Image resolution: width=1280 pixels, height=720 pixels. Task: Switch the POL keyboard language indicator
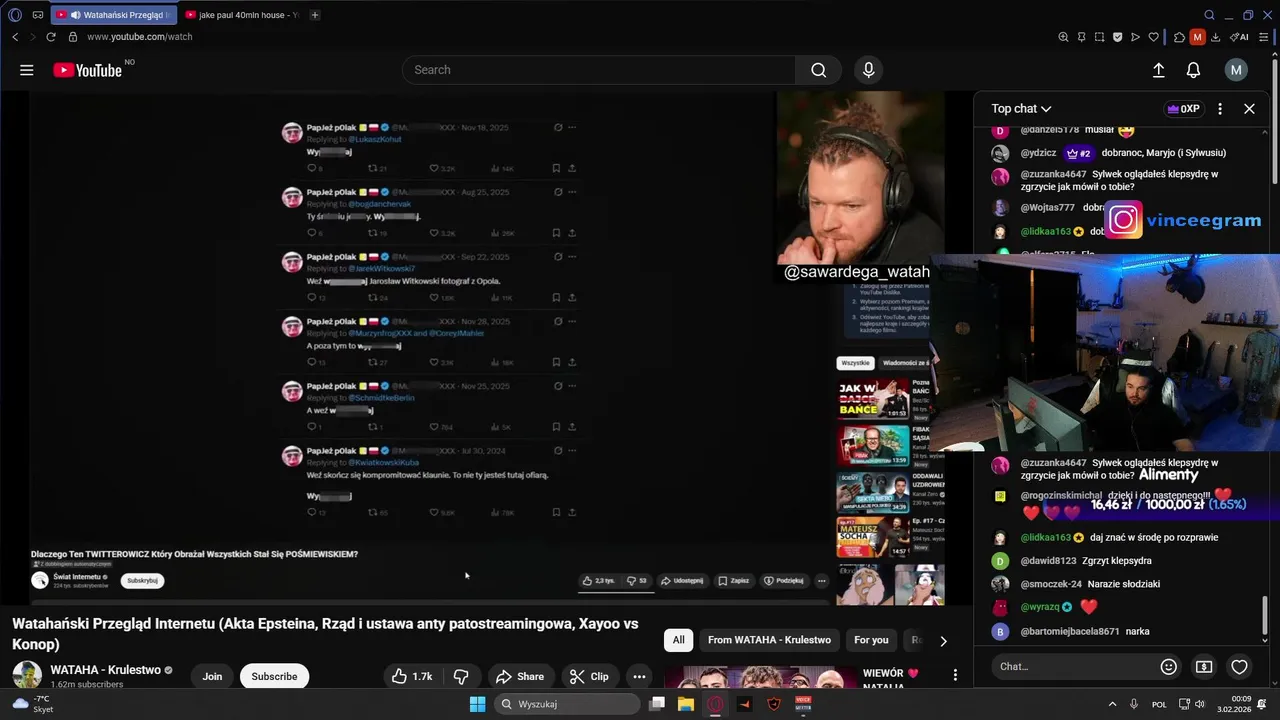coord(1159,704)
